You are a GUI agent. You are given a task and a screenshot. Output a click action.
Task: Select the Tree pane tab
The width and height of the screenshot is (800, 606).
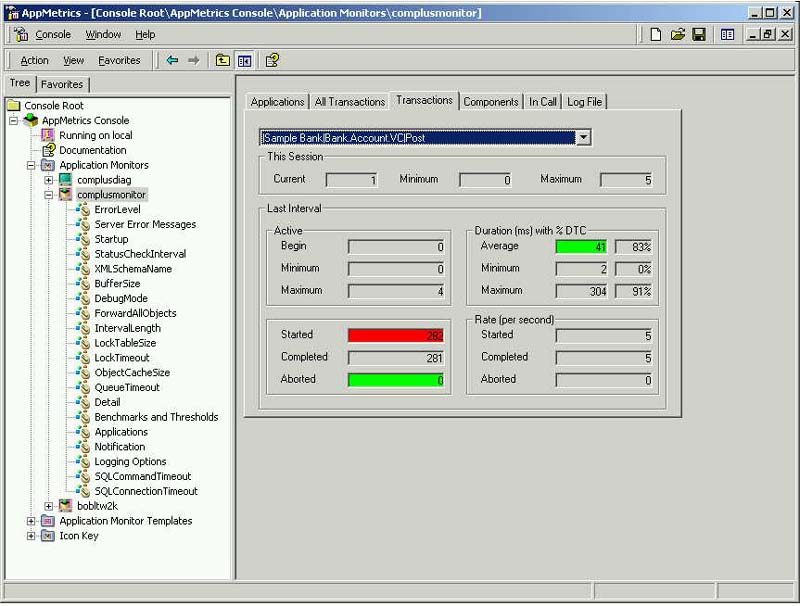tap(20, 83)
